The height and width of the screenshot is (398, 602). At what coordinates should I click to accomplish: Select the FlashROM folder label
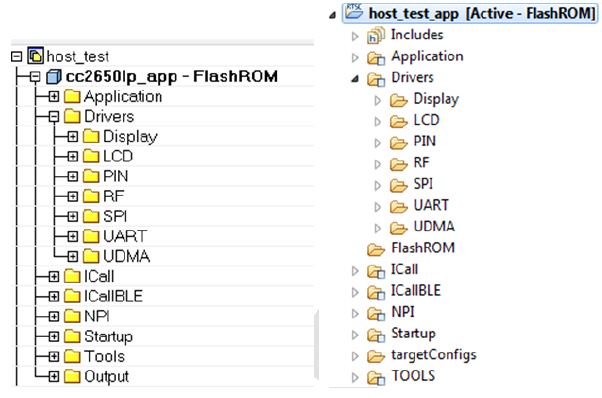[x=423, y=248]
